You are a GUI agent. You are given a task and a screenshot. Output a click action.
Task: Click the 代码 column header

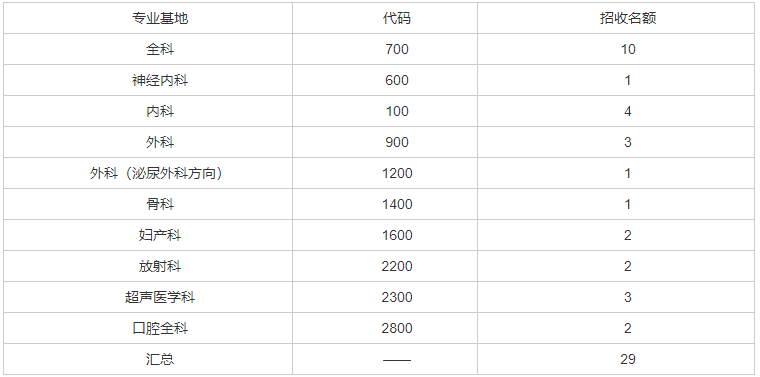(396, 18)
